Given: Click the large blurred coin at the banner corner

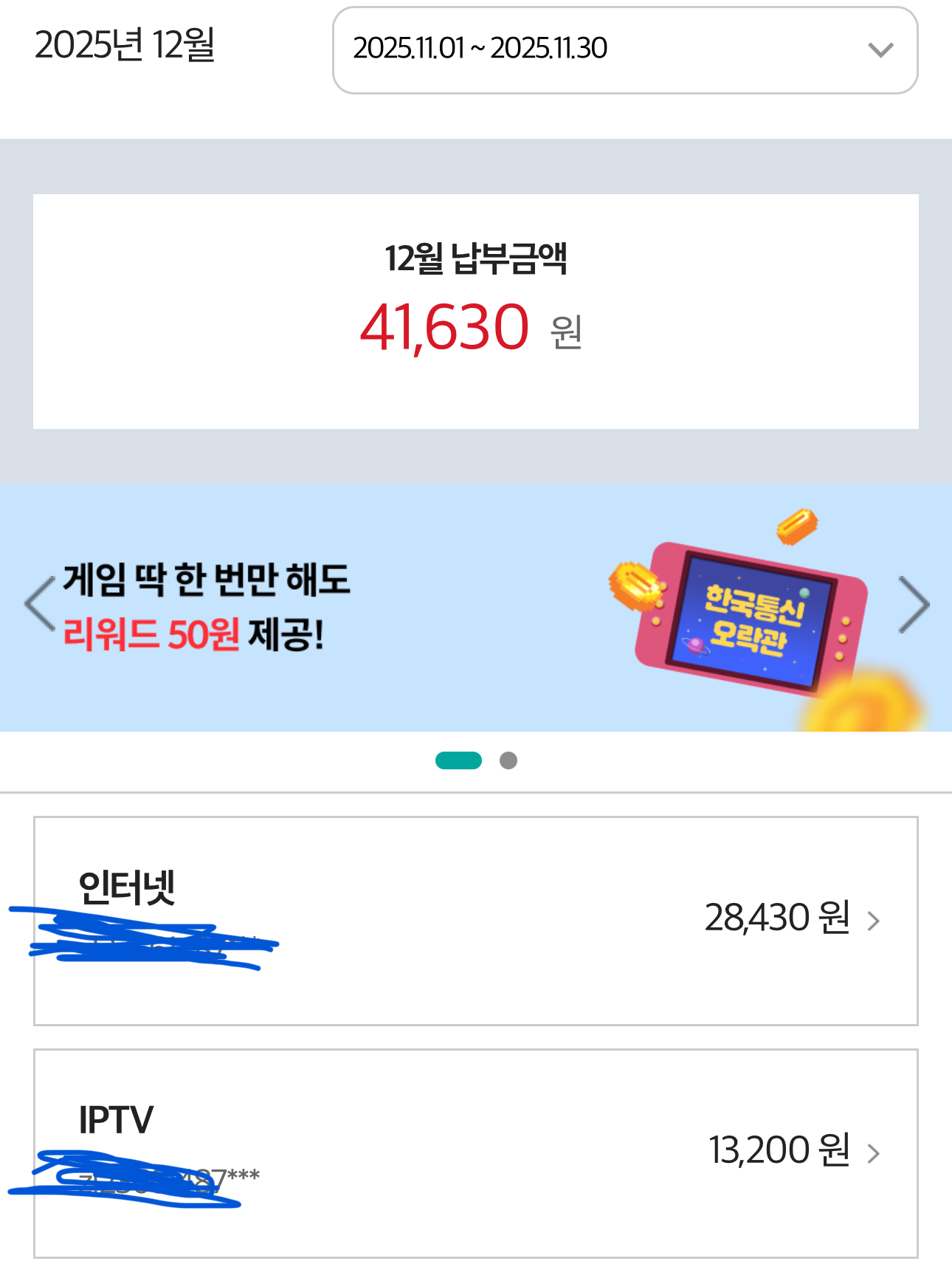Looking at the screenshot, I should click(863, 701).
